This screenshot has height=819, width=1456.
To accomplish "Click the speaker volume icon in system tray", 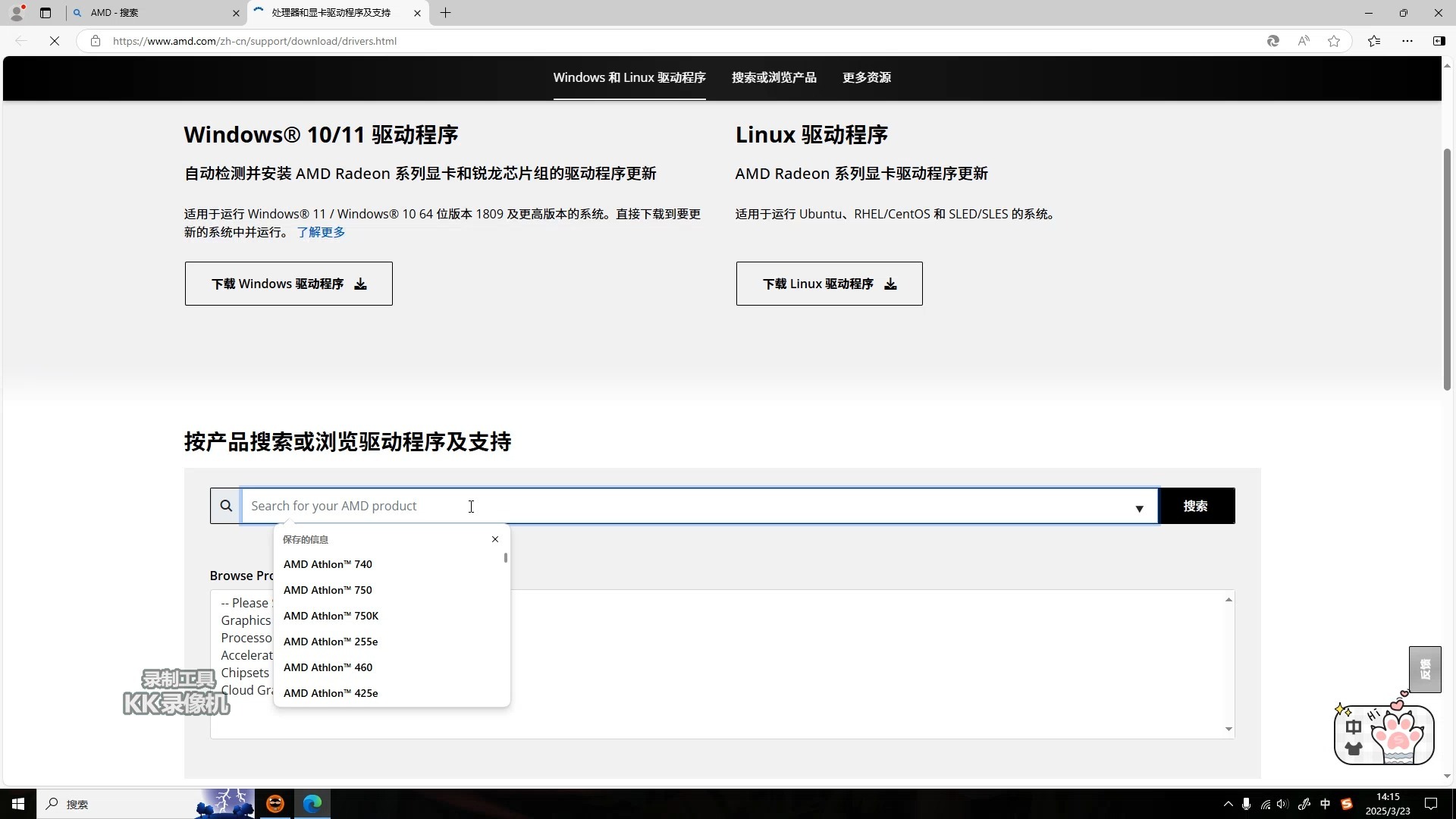I will (x=1282, y=805).
